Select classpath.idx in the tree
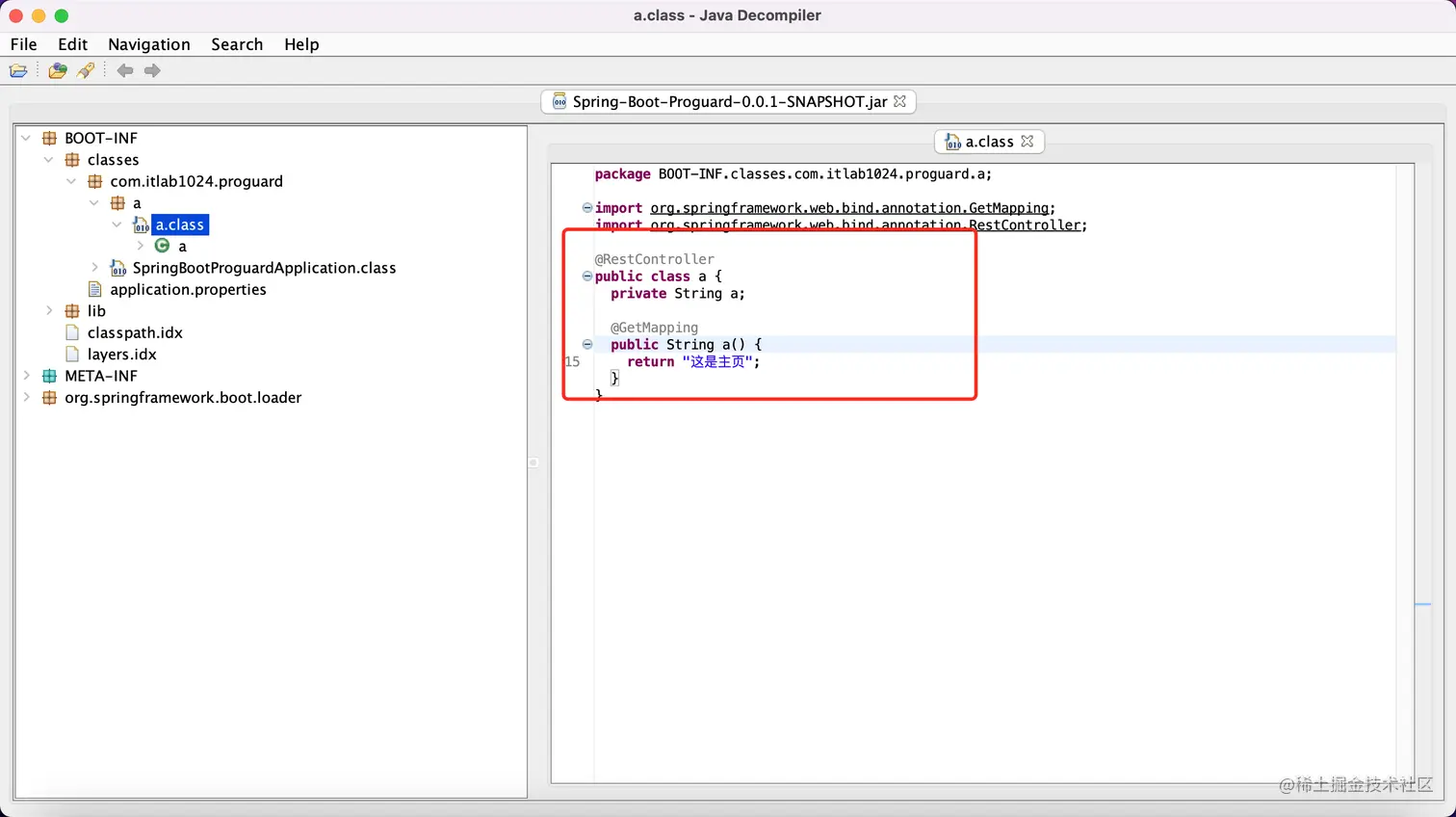The image size is (1456, 817). [x=135, y=332]
